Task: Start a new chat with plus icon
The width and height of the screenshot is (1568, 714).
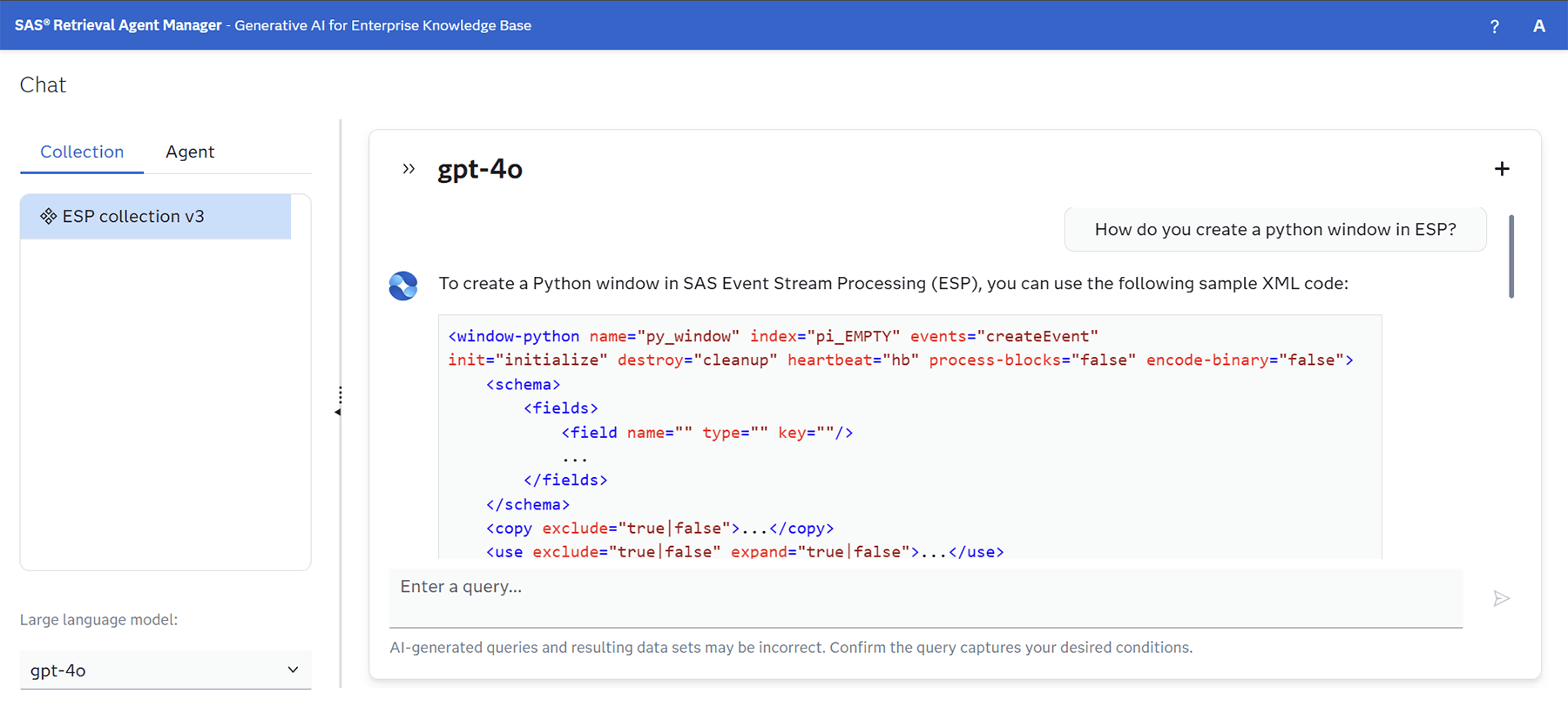Action: [x=1501, y=169]
